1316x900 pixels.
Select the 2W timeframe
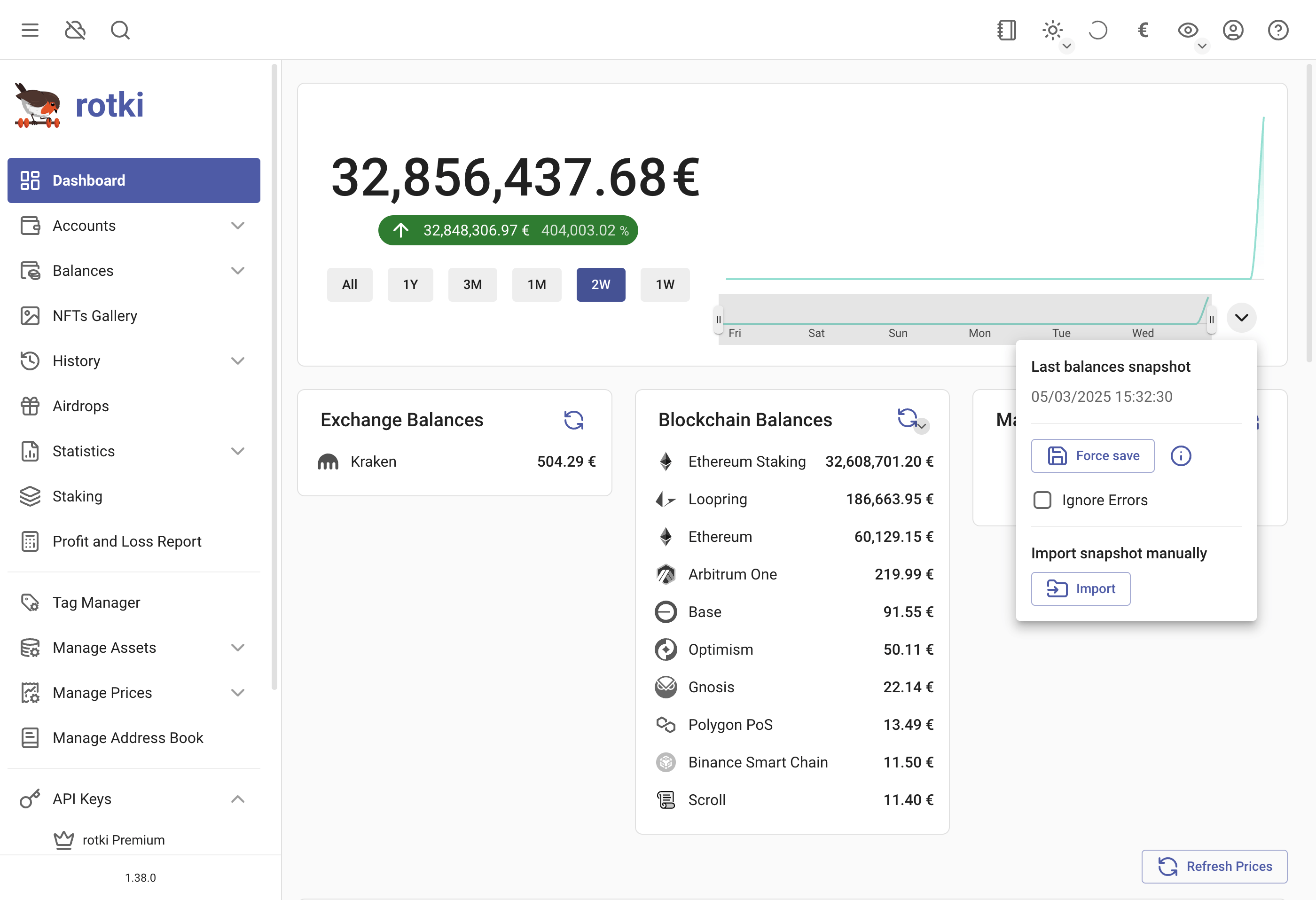[601, 284]
